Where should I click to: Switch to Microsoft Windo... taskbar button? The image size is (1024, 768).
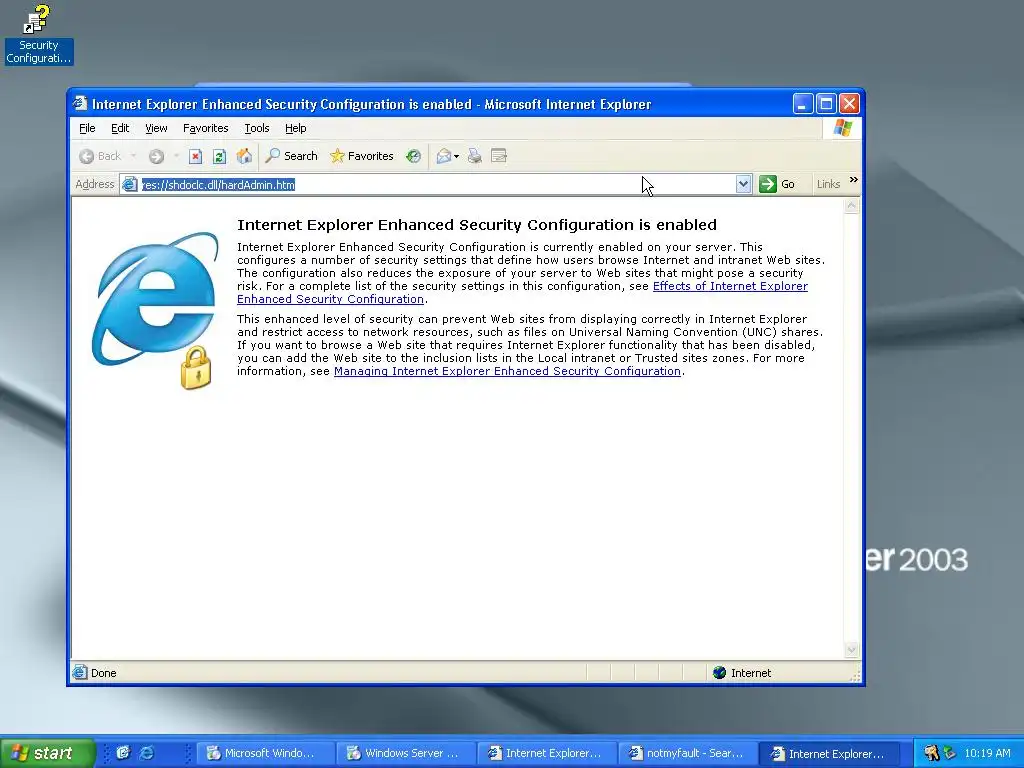tap(264, 753)
